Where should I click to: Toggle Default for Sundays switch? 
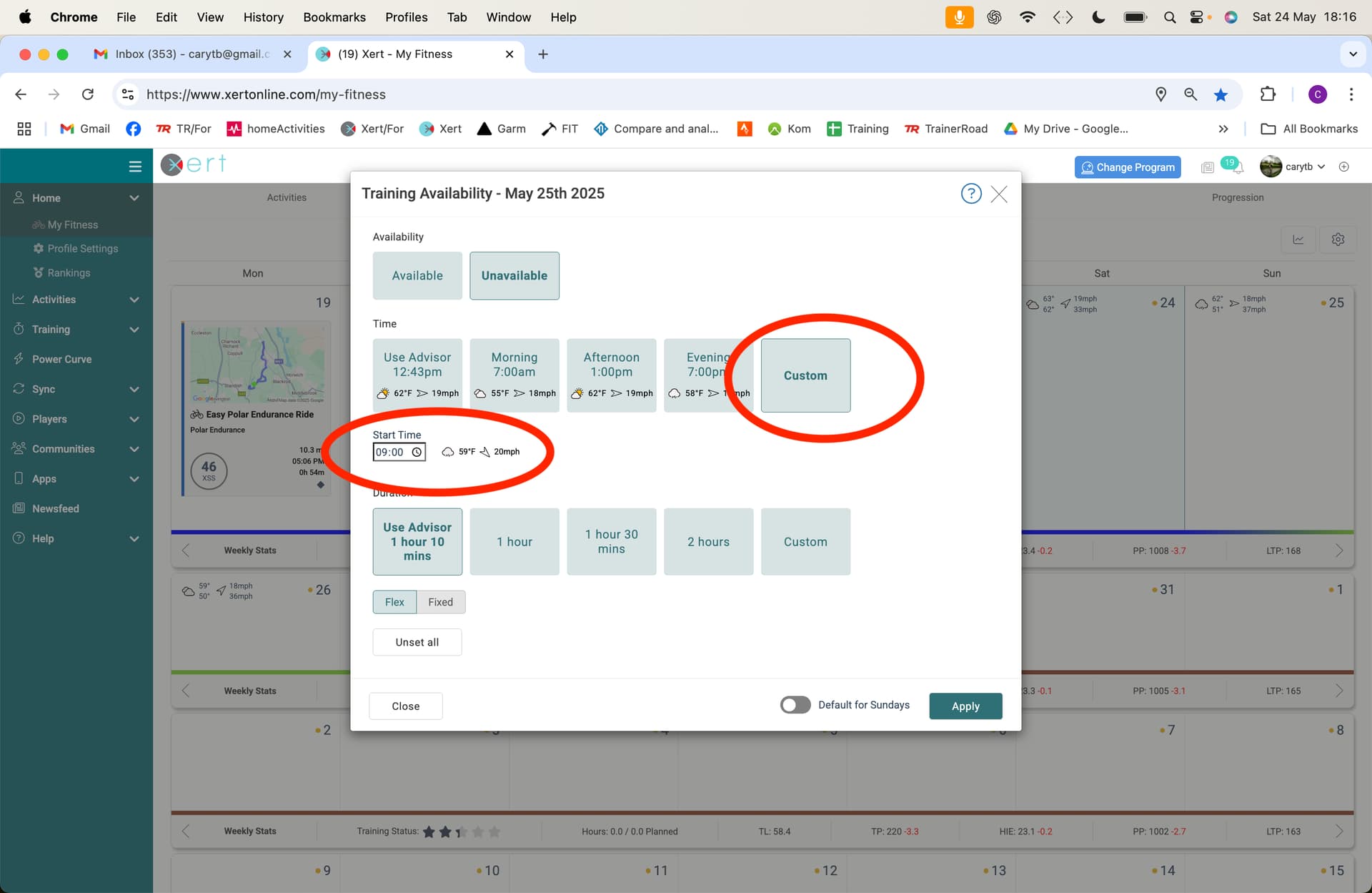pos(795,705)
